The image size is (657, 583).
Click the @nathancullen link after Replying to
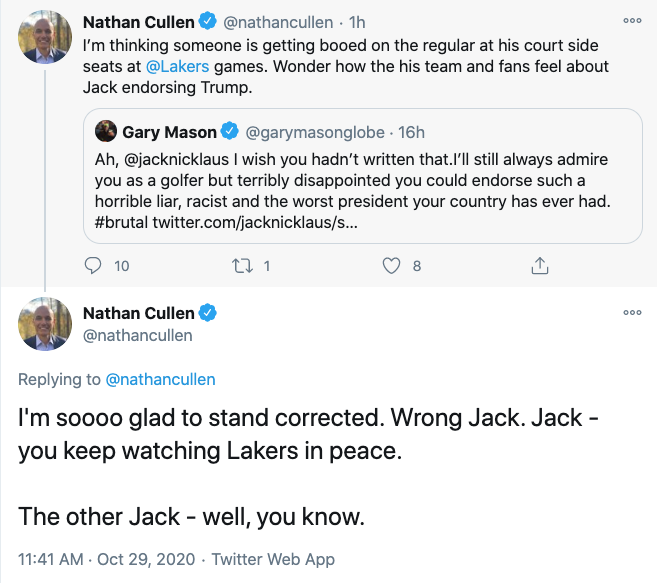click(160, 379)
